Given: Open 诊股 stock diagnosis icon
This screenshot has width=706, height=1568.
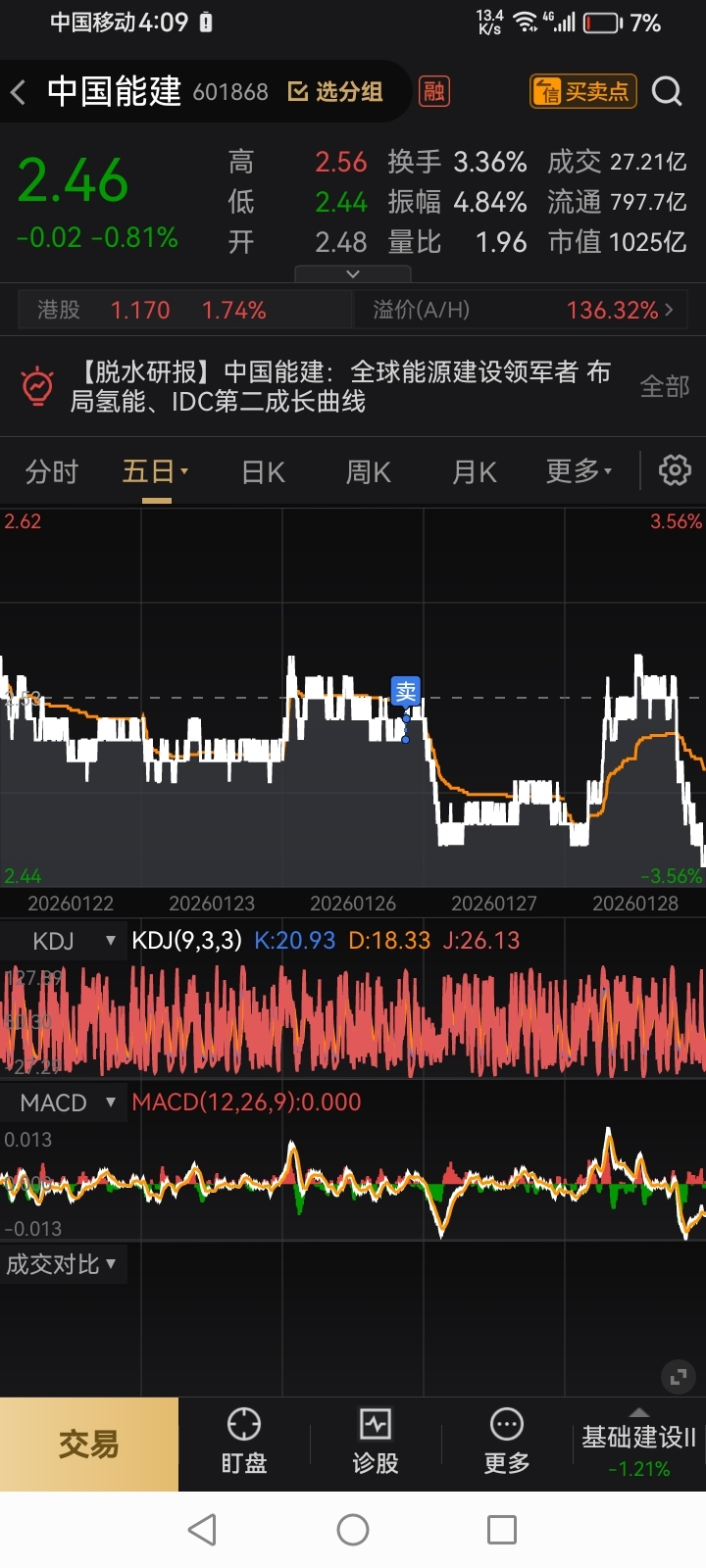Looking at the screenshot, I should click(376, 1443).
